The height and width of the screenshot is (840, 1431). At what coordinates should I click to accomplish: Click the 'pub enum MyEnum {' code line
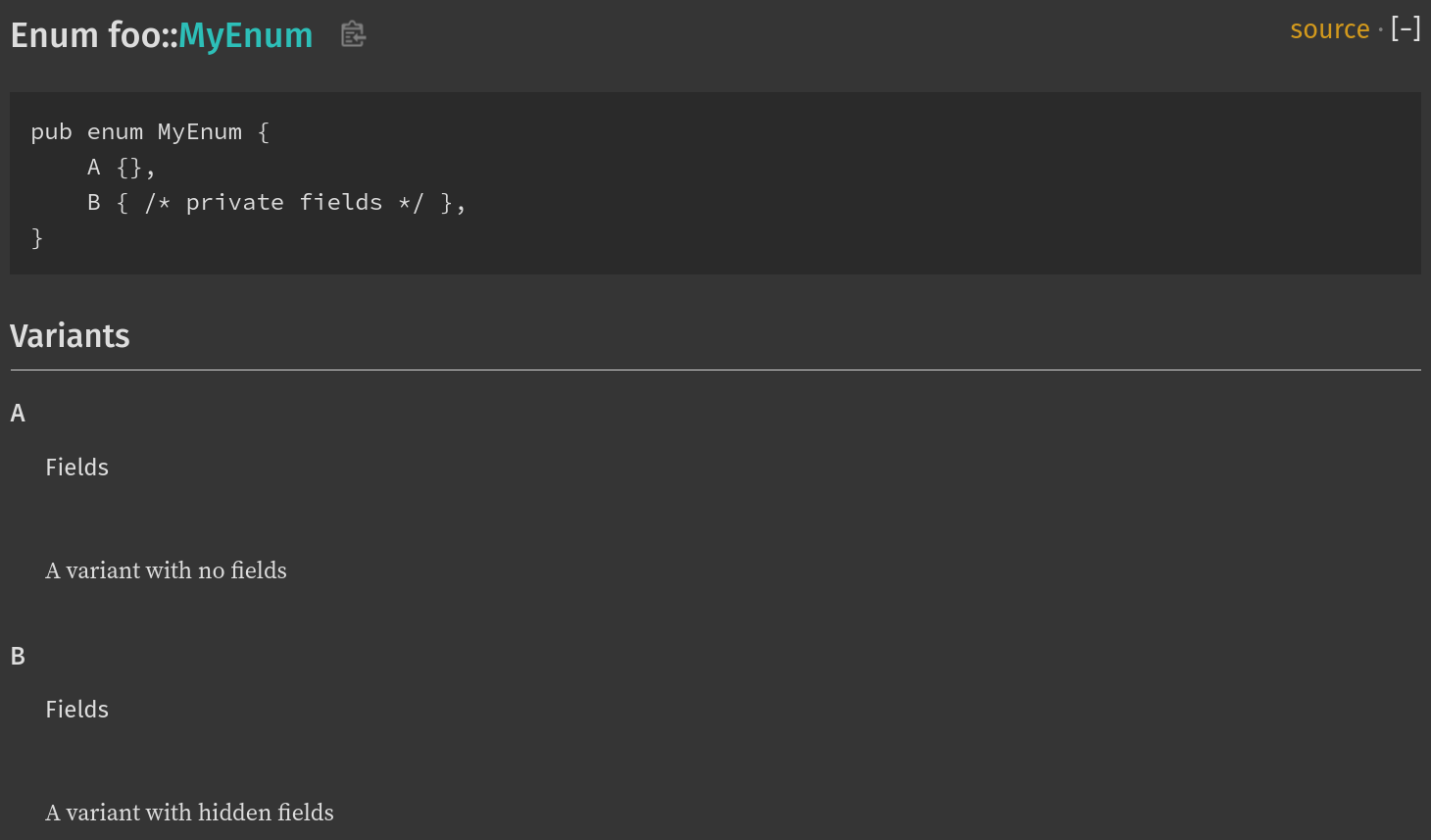(x=150, y=132)
